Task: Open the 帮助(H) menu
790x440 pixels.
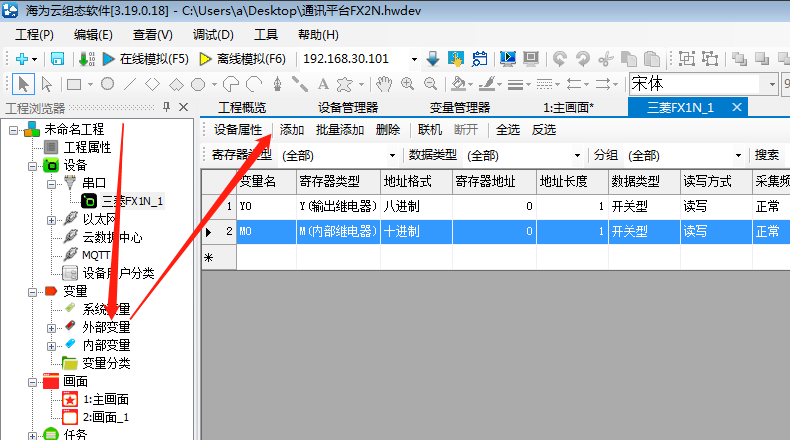Action: 318,35
